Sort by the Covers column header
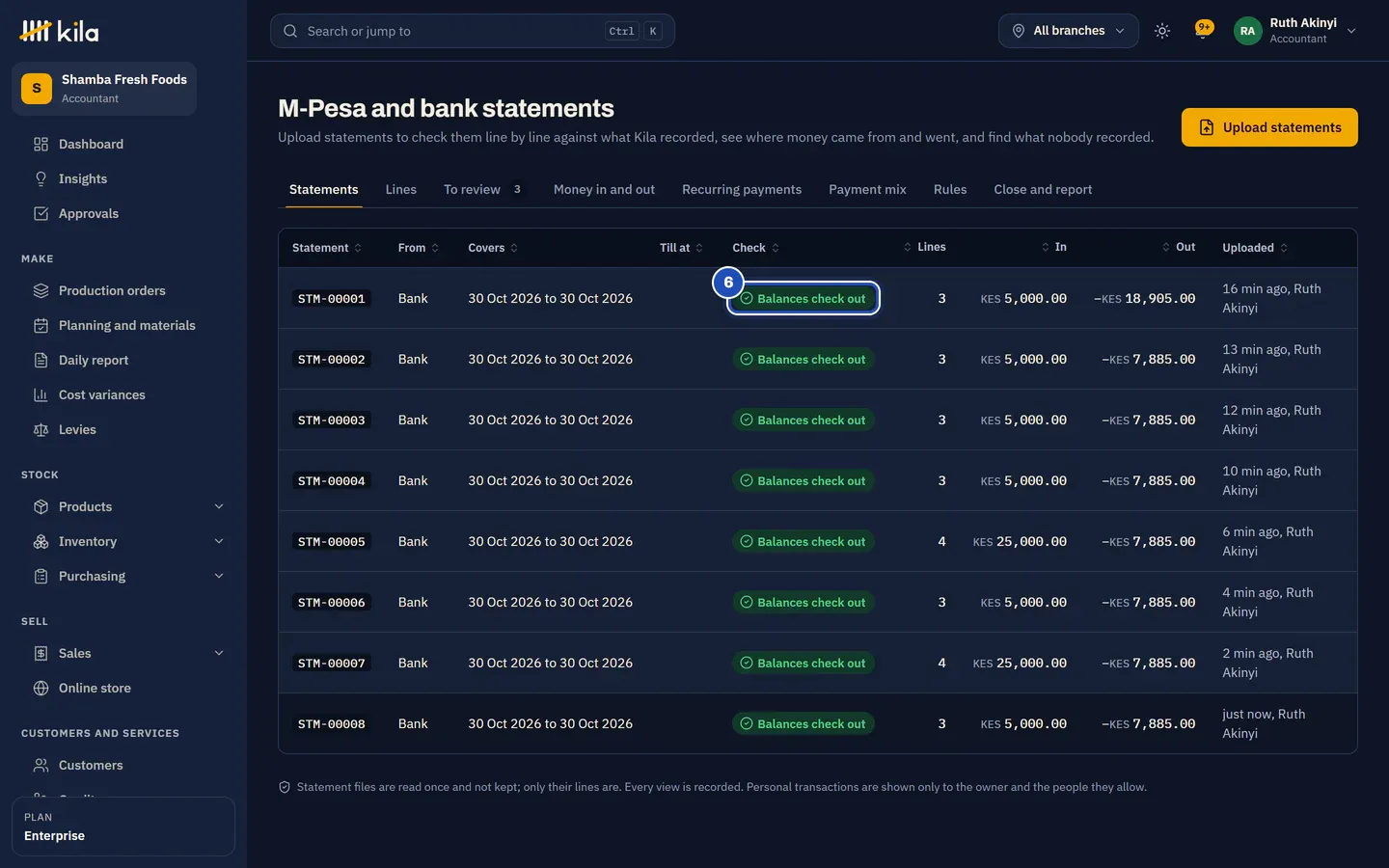Screen dimensions: 1389x868 tap(493, 248)
